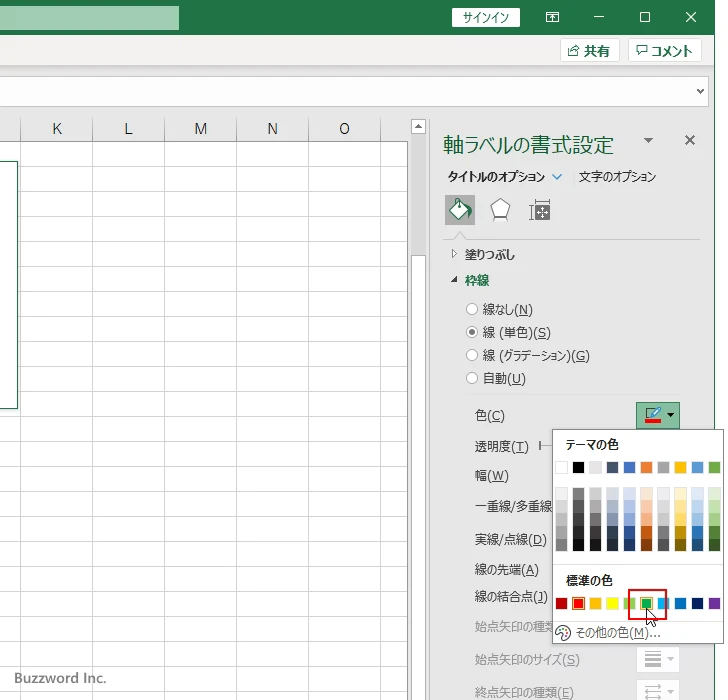Click the Join type (線の結合点) label
Screen dimensions: 728x700
[x=511, y=596]
